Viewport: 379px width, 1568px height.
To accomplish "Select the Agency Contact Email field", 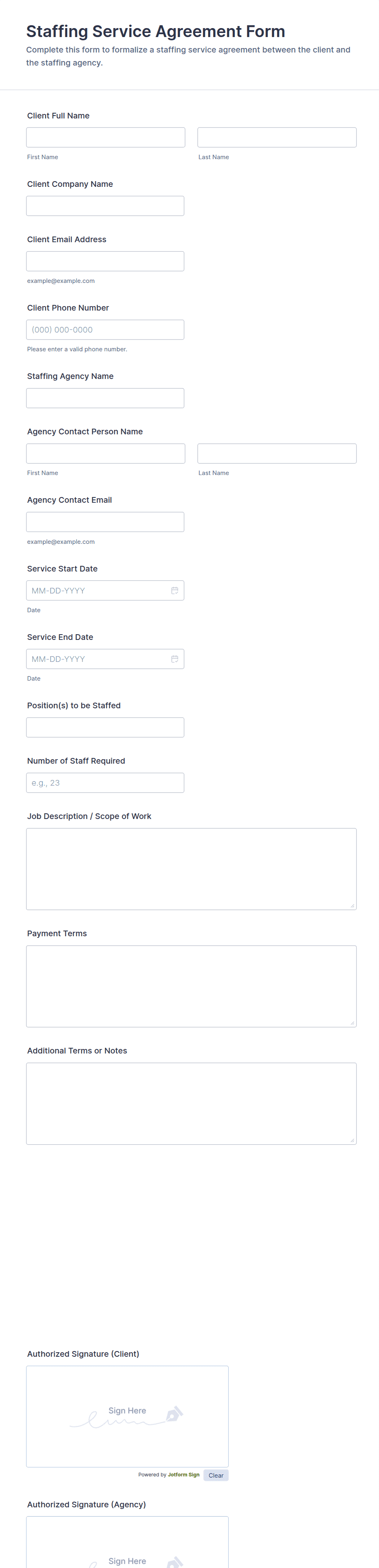I will pyautogui.click(x=105, y=522).
